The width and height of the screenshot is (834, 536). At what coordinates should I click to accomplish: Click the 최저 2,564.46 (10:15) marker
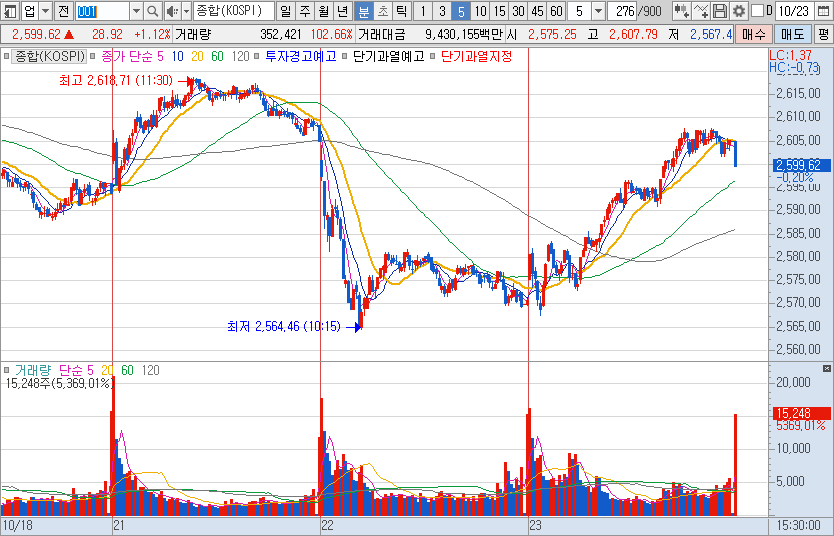(283, 326)
